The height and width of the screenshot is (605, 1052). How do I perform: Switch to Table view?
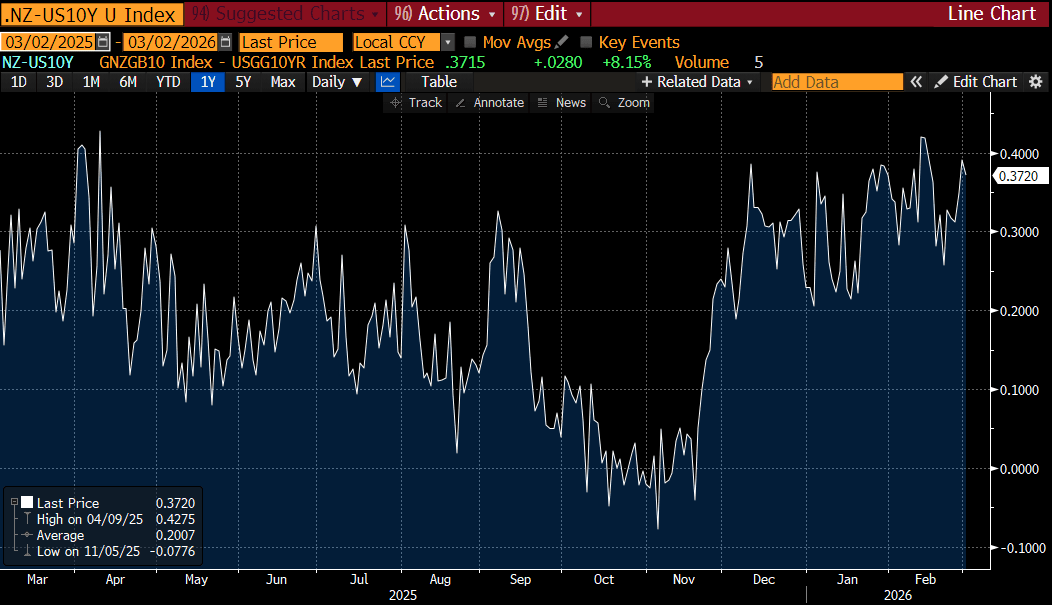[438, 82]
